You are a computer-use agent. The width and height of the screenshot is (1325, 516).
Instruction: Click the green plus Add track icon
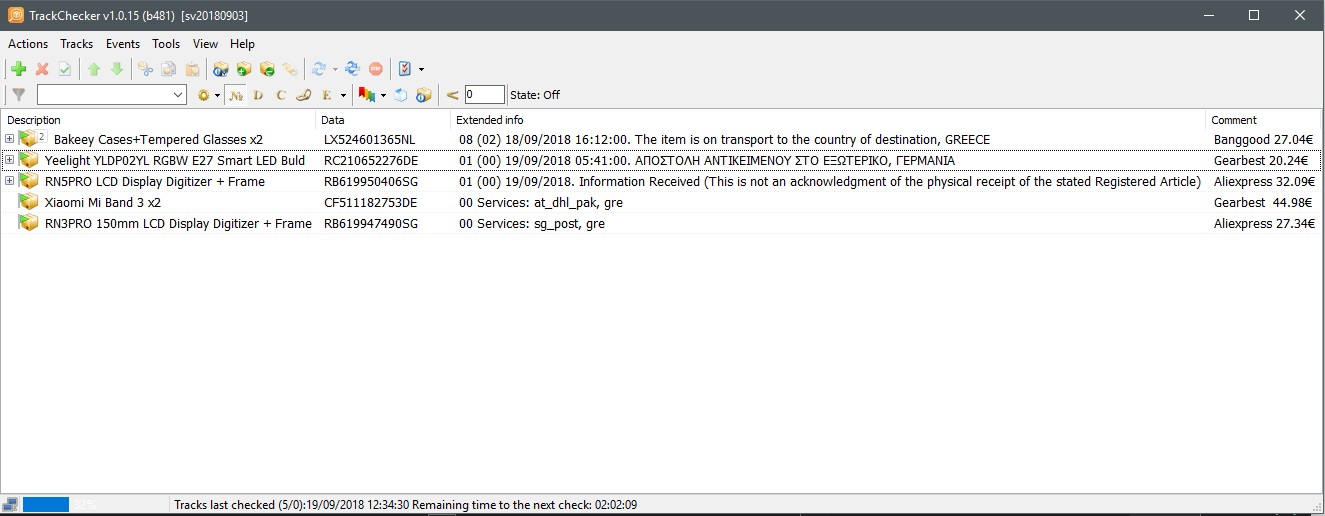(18, 69)
